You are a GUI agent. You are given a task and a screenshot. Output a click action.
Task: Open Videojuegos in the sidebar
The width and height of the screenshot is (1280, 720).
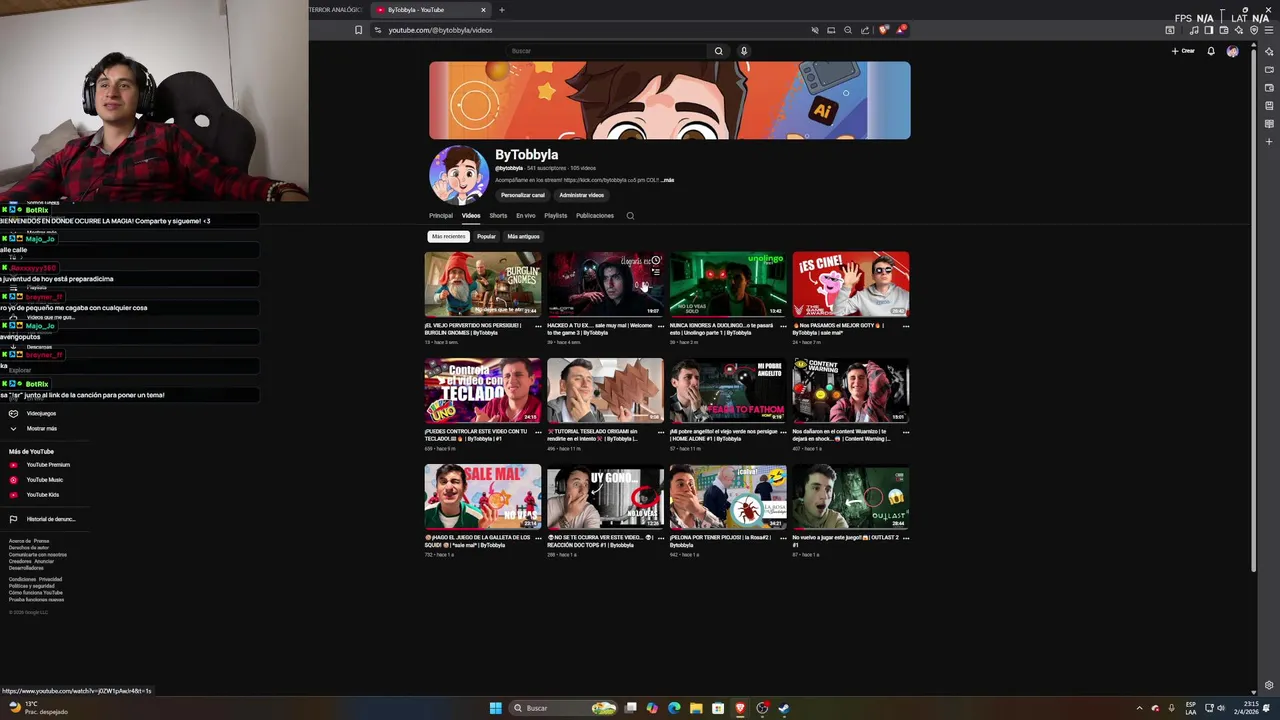41,413
